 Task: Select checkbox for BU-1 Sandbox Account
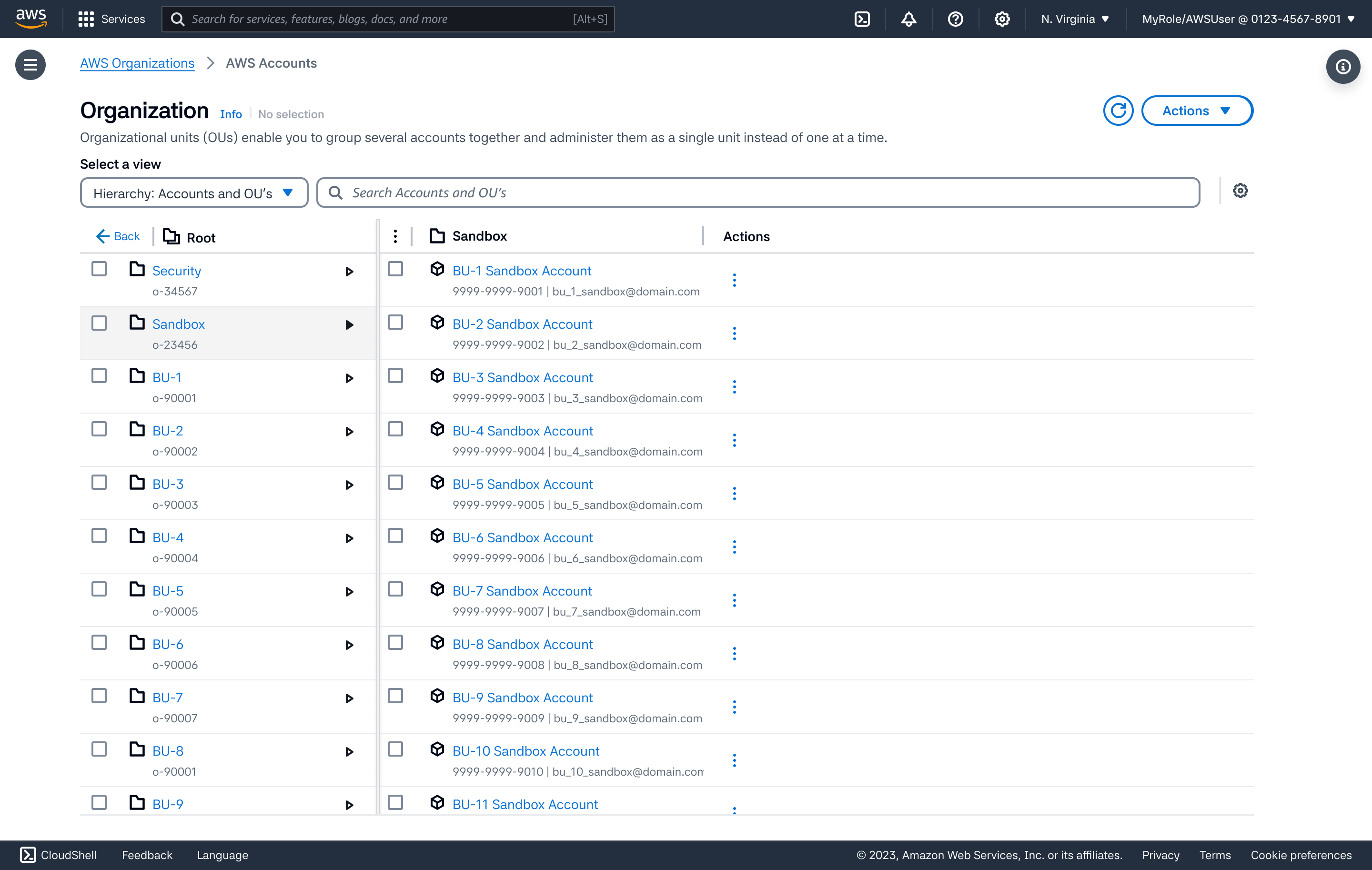click(x=395, y=269)
